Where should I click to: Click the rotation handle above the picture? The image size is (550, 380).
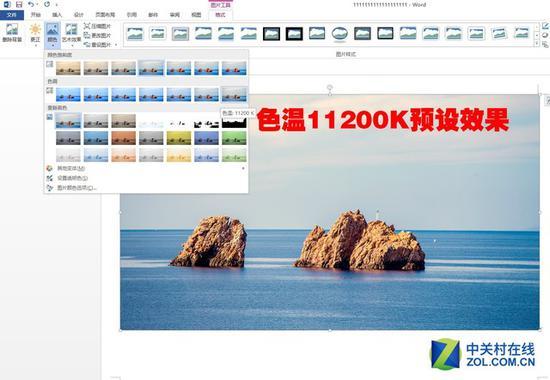330,87
